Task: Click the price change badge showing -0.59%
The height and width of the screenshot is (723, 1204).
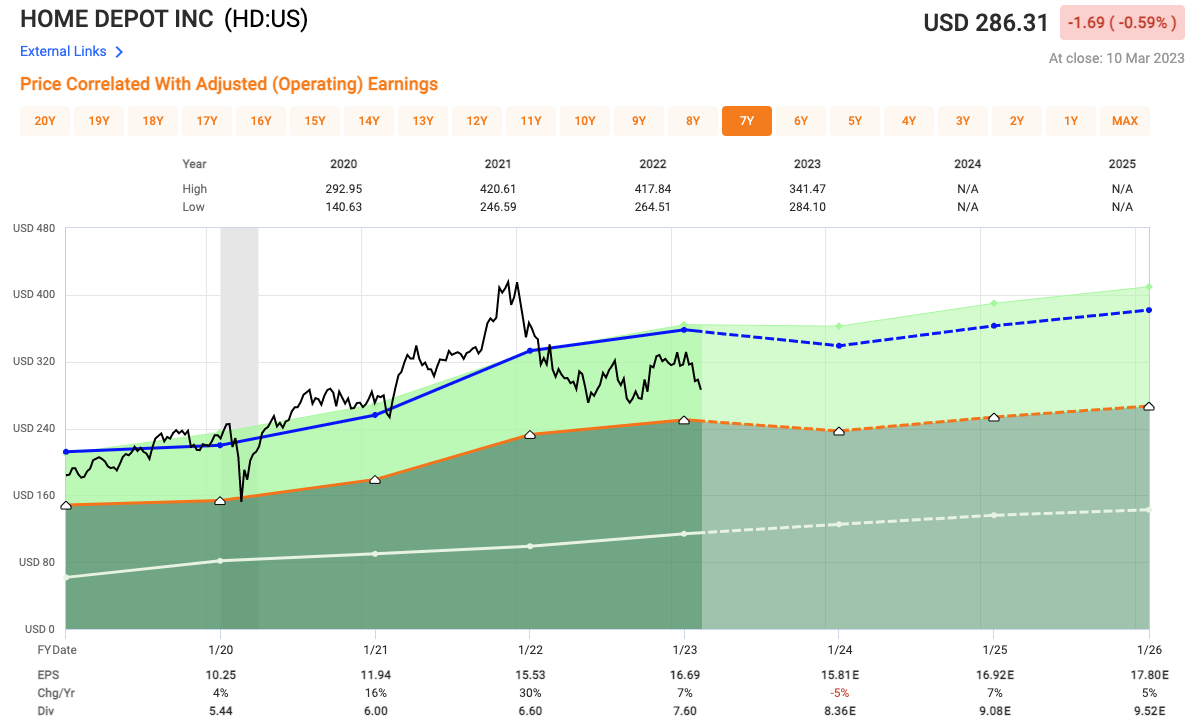Action: pos(1121,22)
